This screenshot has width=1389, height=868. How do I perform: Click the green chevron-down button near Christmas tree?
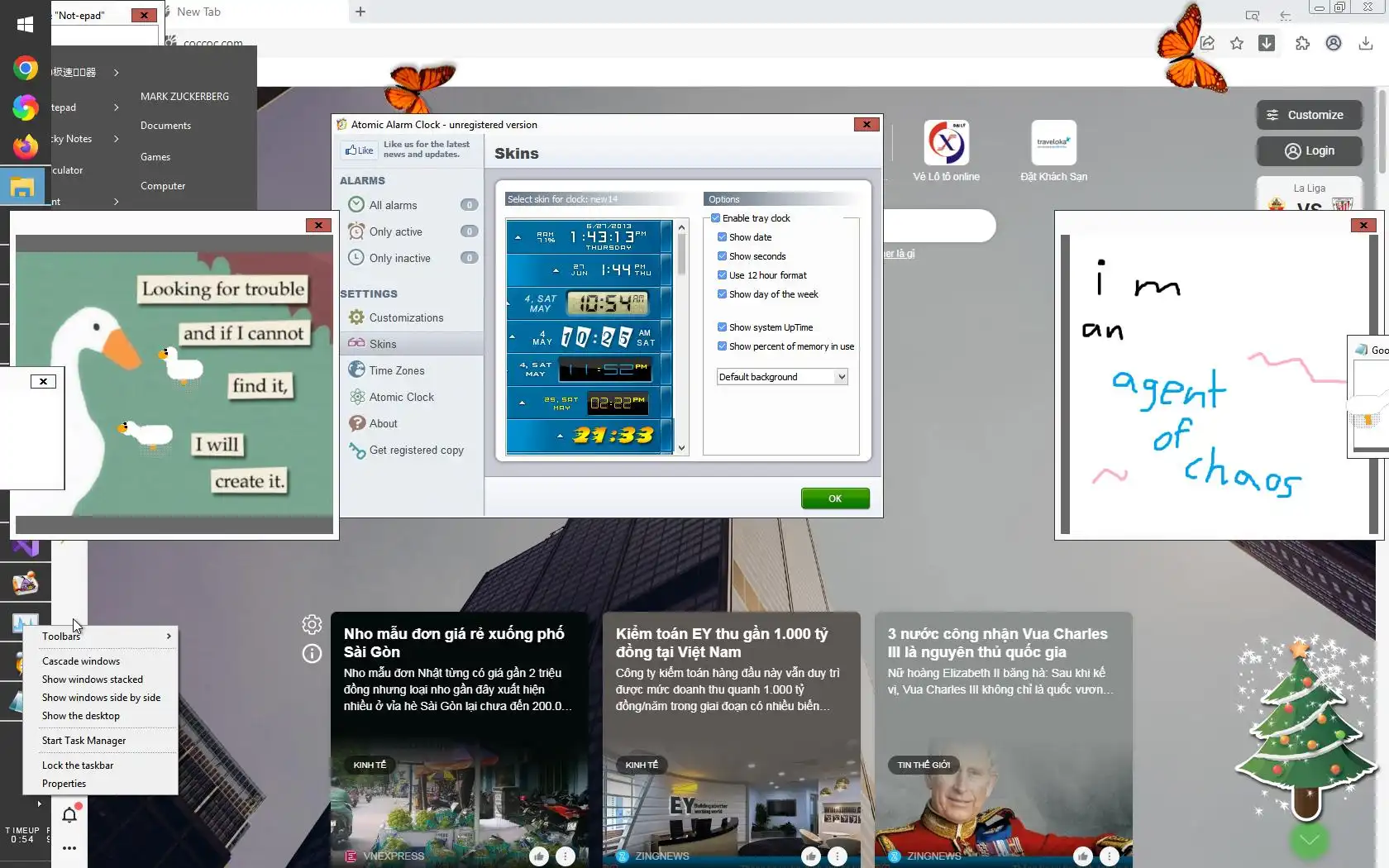click(1310, 842)
